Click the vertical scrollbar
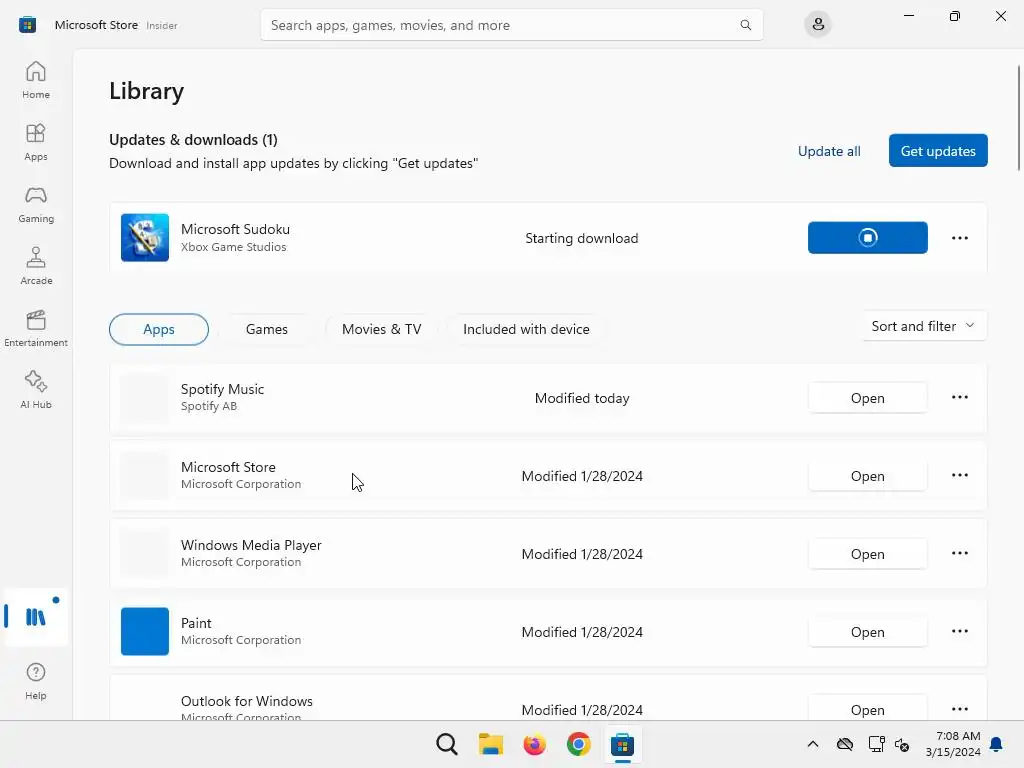 pos(1018,118)
